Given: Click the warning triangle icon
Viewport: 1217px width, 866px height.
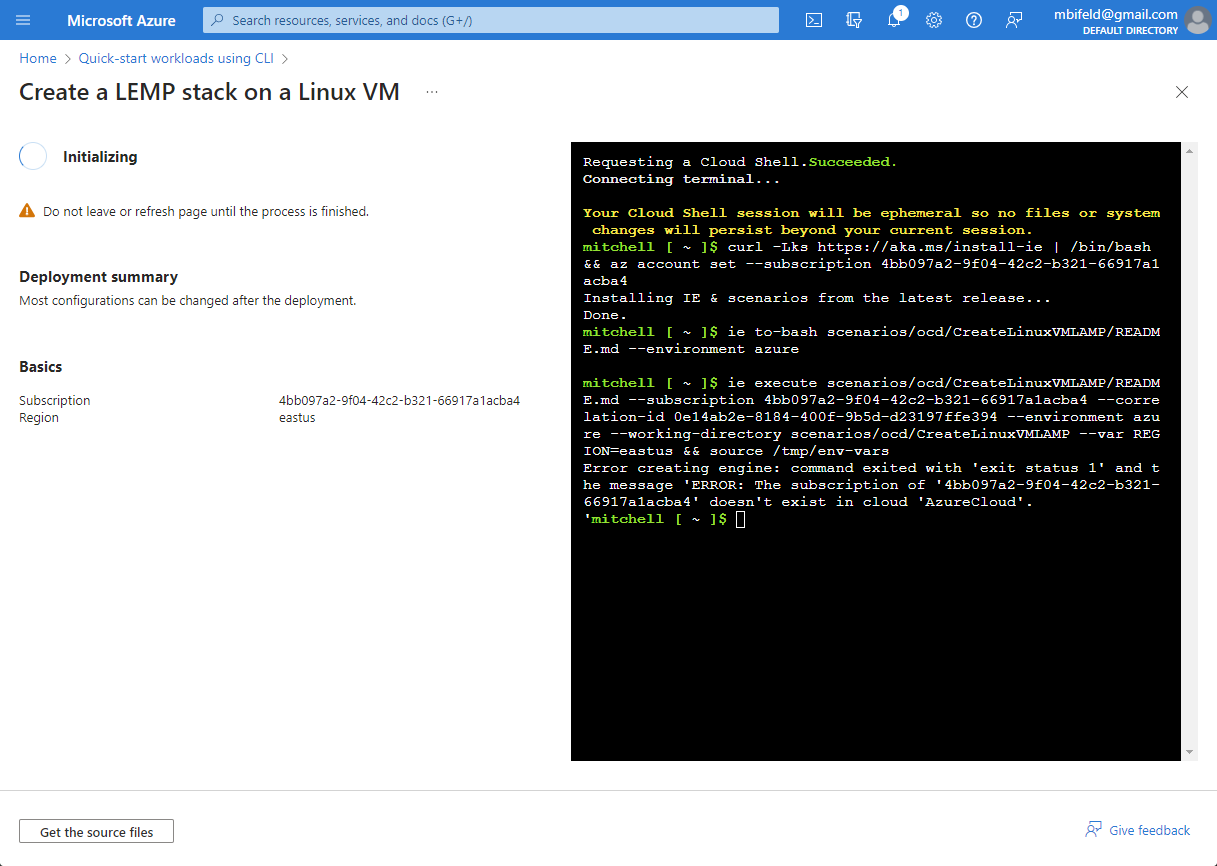Looking at the screenshot, I should (26, 211).
